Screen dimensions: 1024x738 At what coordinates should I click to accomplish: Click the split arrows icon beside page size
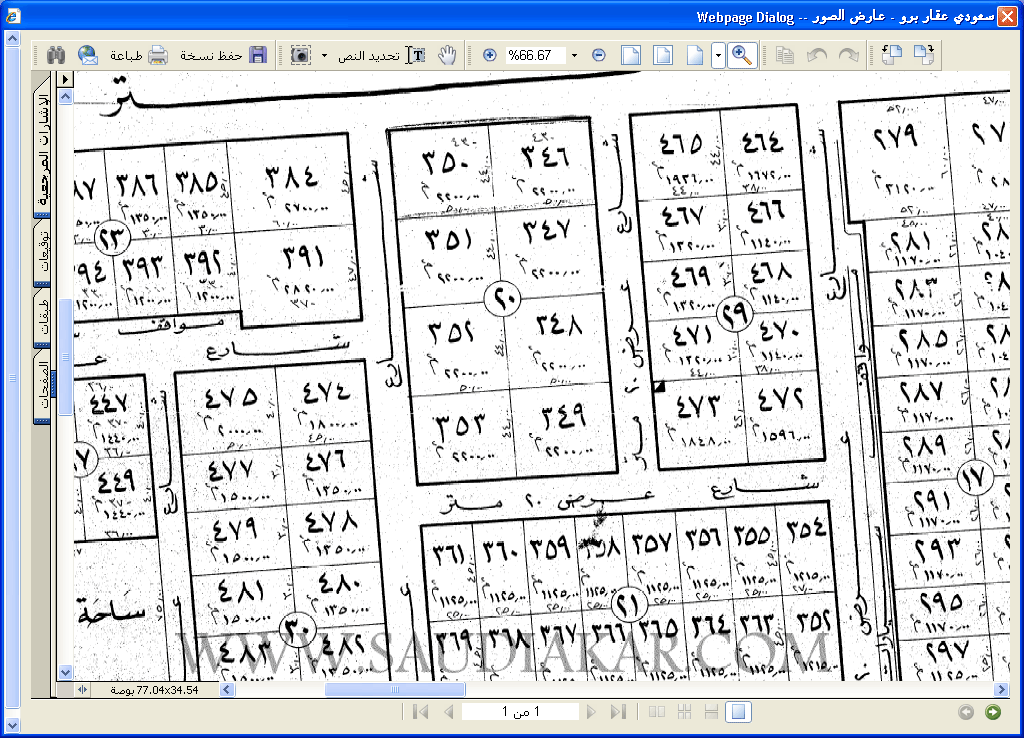[82, 690]
